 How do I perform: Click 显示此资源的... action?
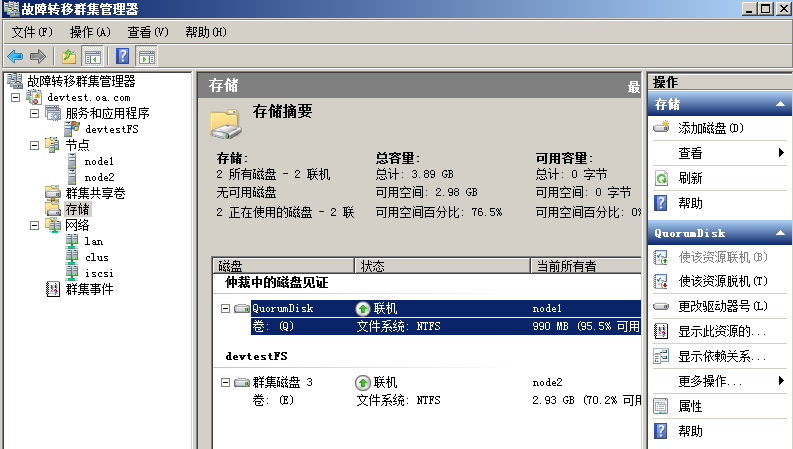point(722,331)
